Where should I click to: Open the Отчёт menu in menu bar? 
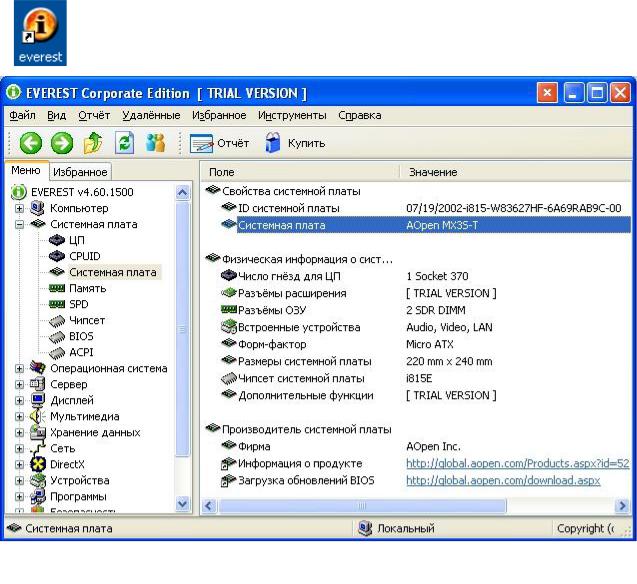[94, 115]
